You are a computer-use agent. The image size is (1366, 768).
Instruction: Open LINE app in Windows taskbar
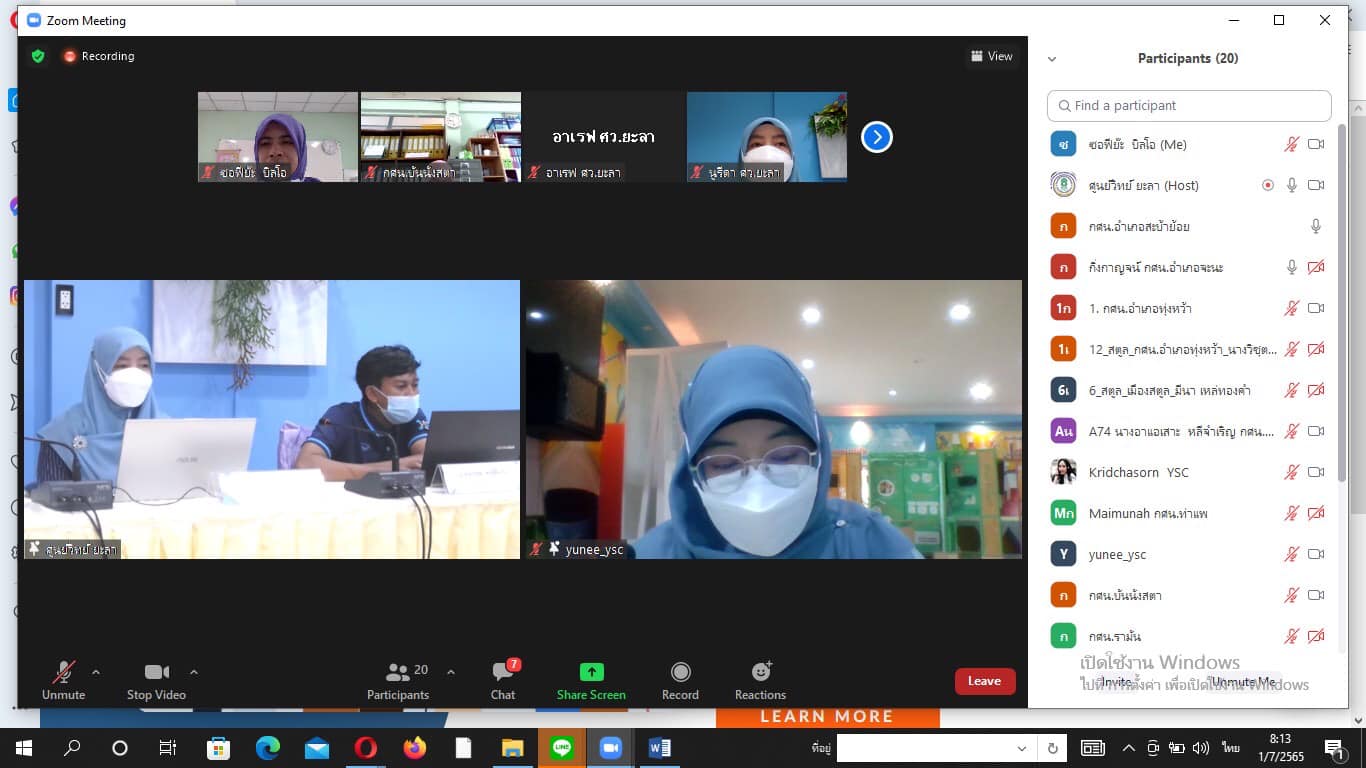pyautogui.click(x=561, y=748)
